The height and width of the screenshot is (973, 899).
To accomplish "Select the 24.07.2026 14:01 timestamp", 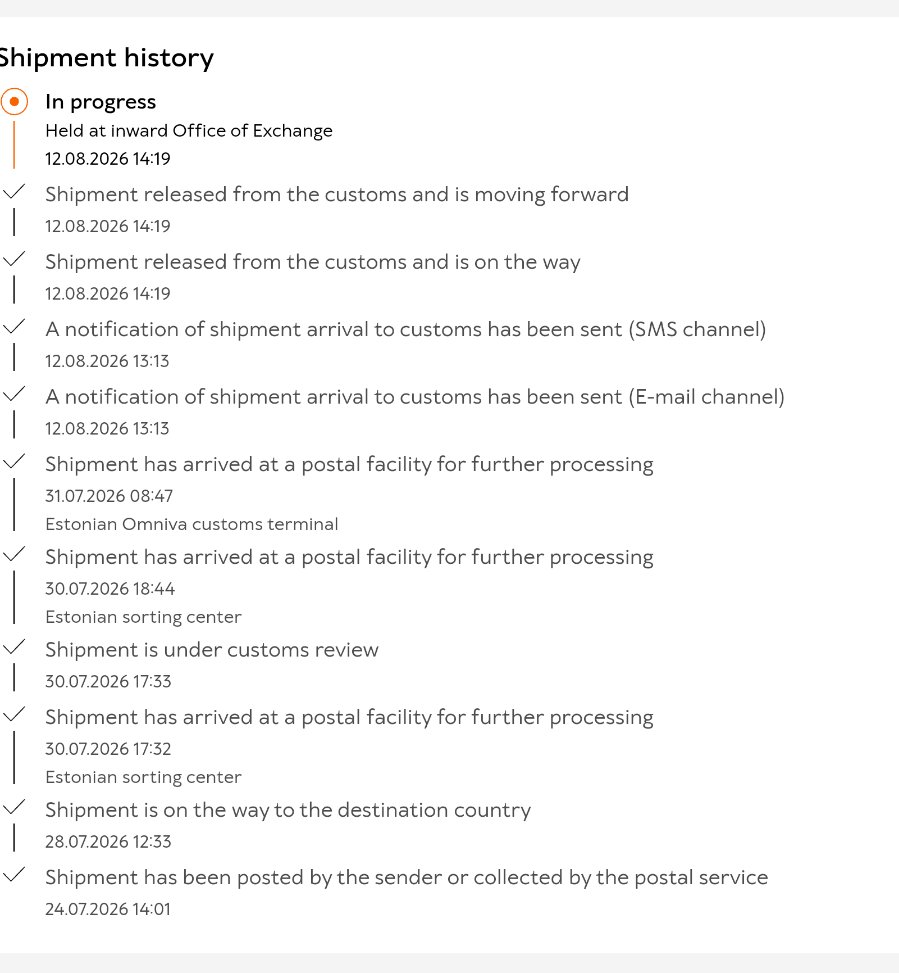I will coord(108,909).
